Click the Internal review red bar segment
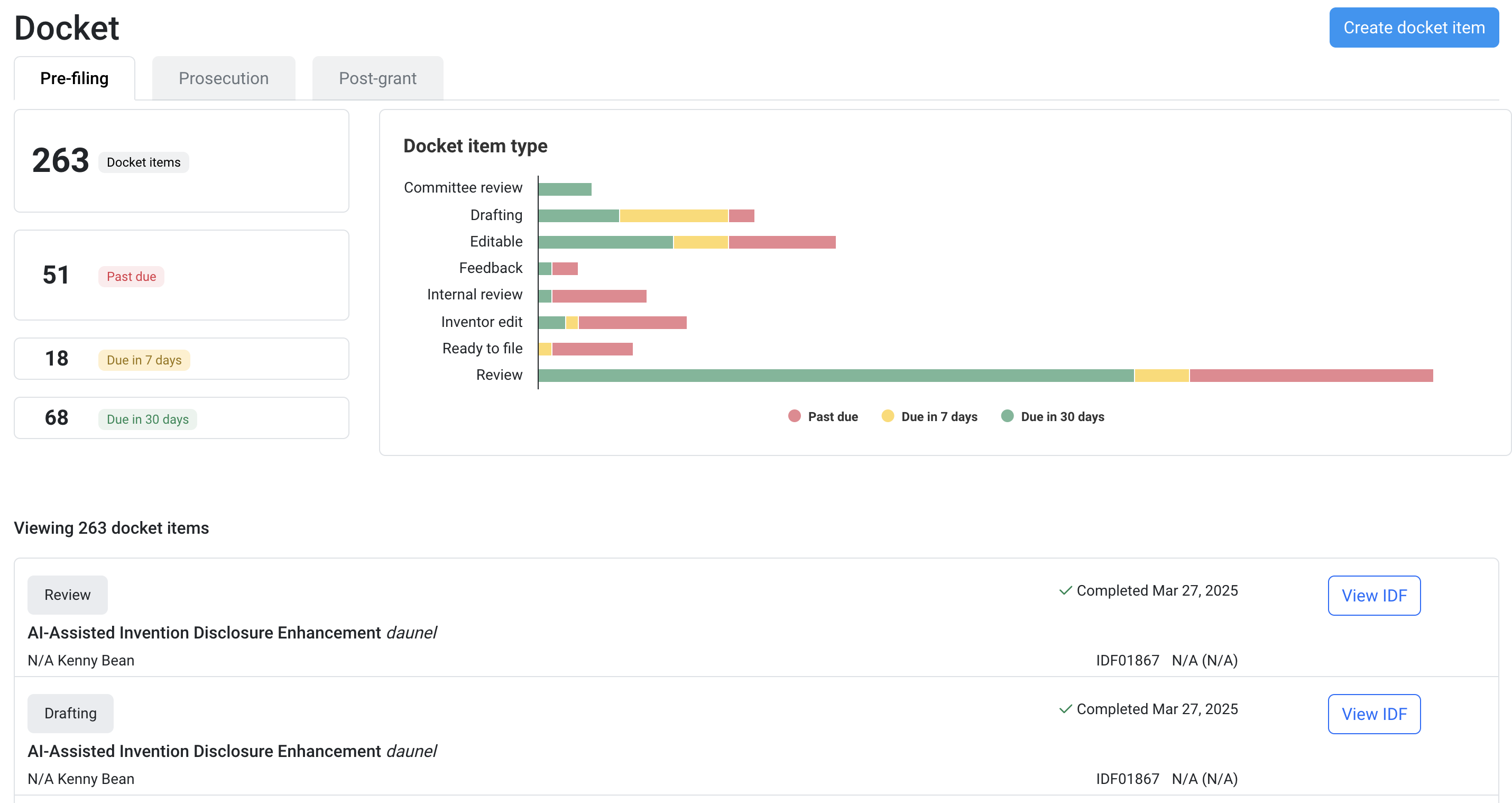1512x803 pixels. point(600,296)
